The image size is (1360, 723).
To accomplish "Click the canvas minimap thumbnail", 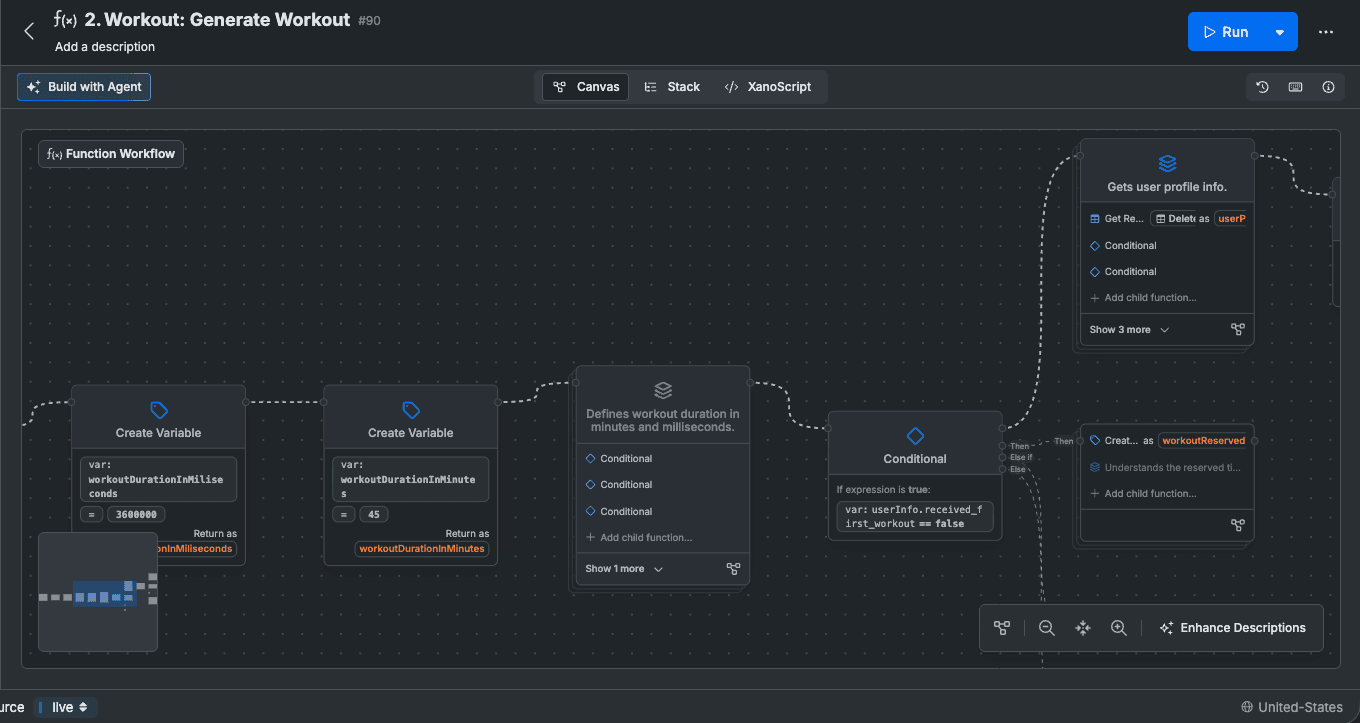I will [98, 592].
